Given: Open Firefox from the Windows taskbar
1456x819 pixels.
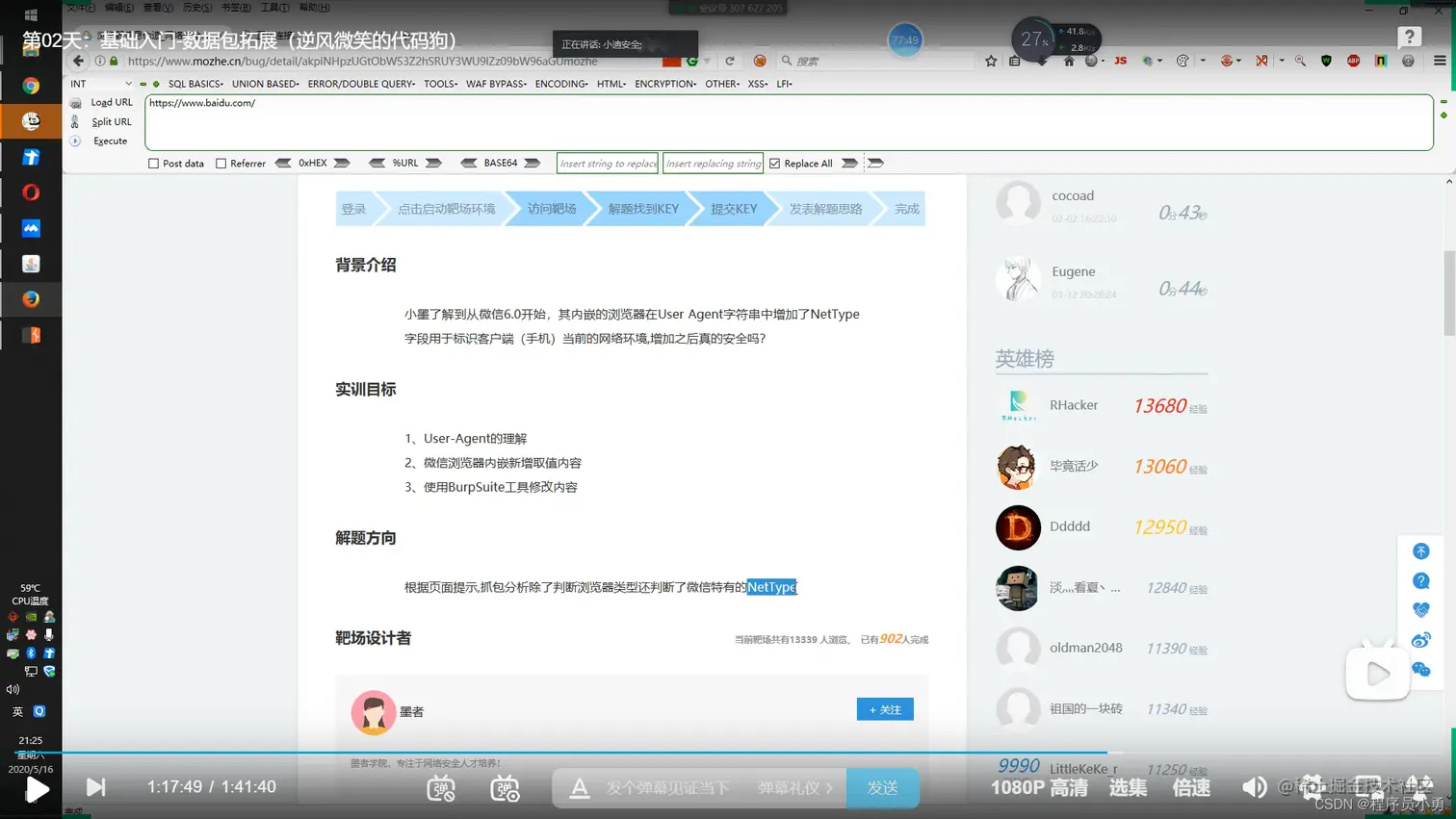Looking at the screenshot, I should point(31,299).
